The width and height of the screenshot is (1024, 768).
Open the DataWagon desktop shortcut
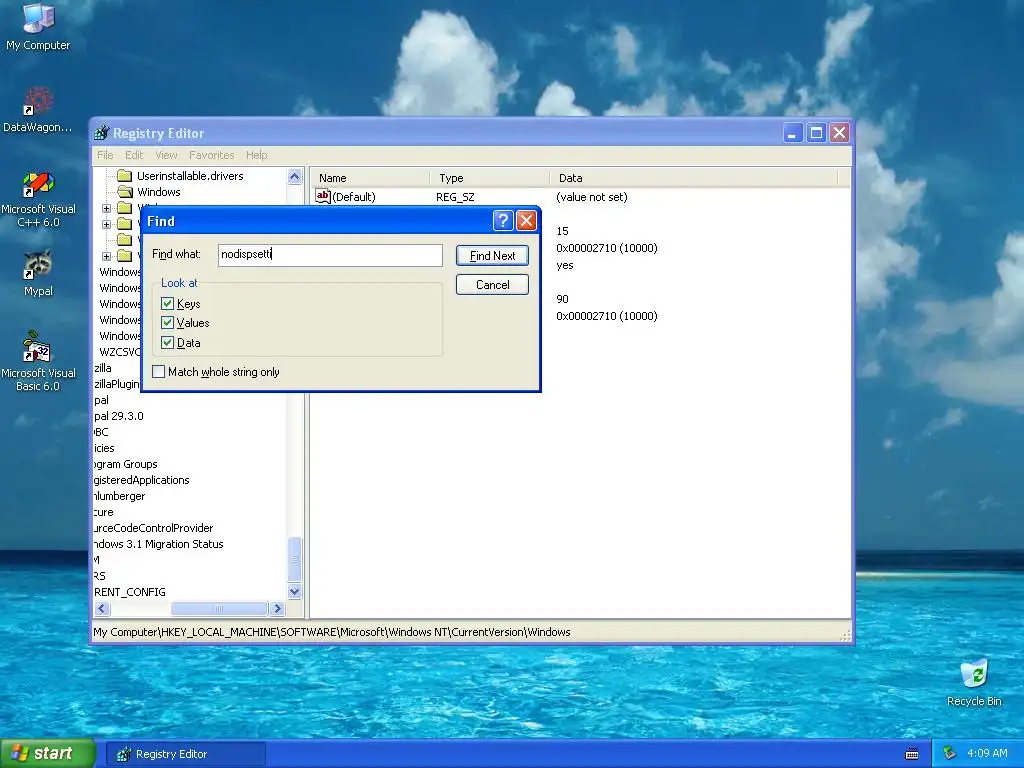38,109
